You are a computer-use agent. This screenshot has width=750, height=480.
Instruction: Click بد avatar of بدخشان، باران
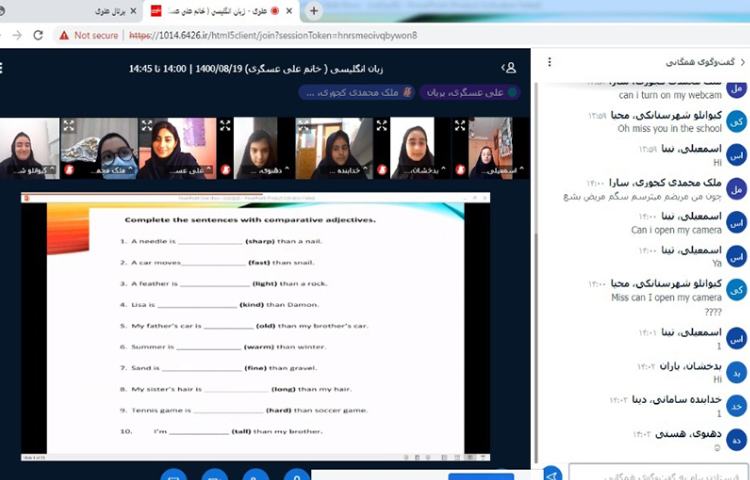(x=737, y=372)
